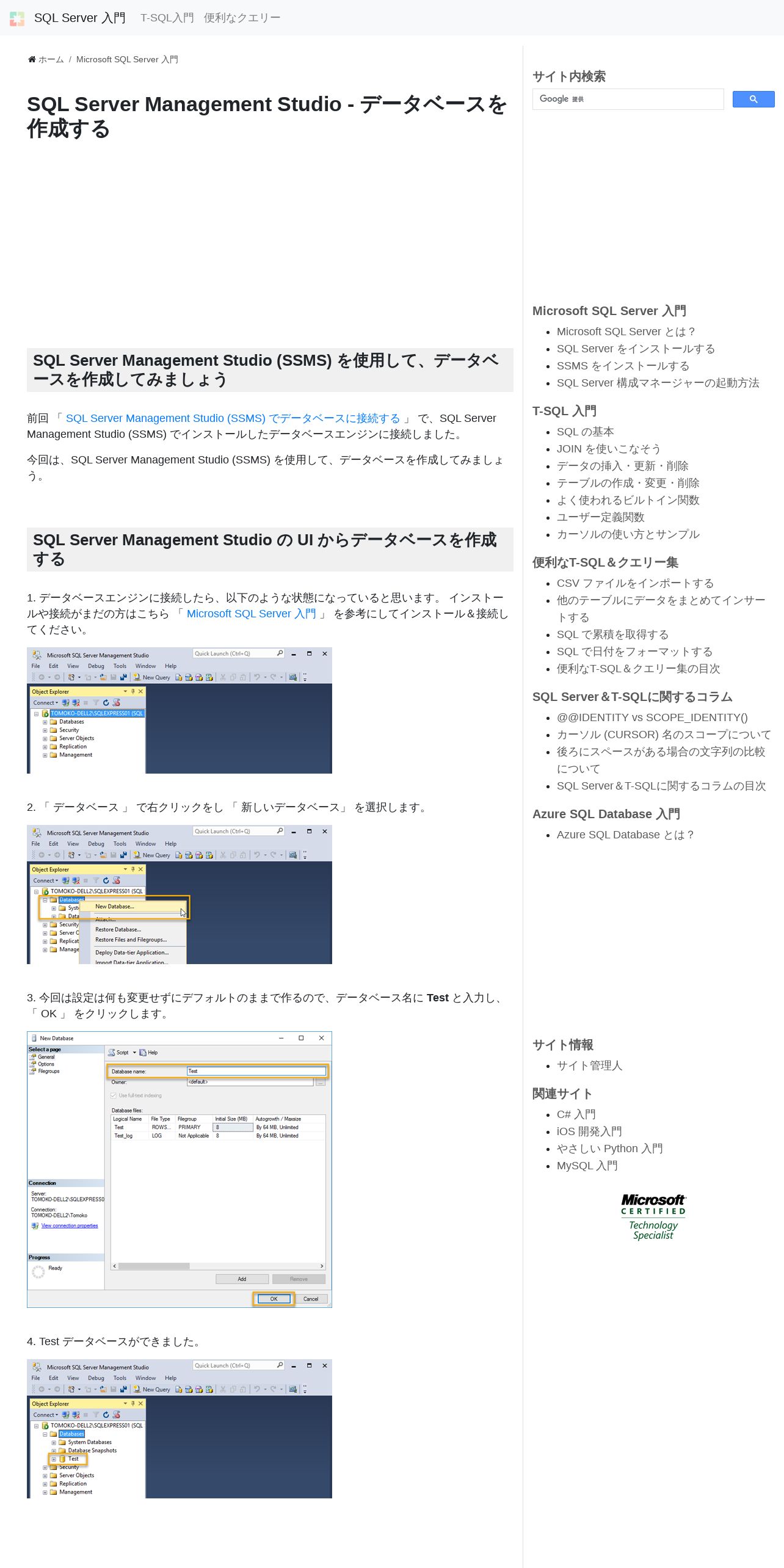The image size is (784, 1568).
Task: Open the よく使われるビルトイン関数 link
Action: 628,500
